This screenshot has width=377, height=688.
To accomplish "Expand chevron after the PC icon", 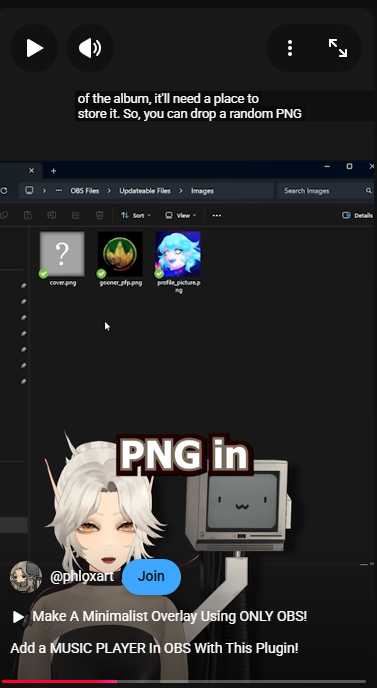I will coord(44,190).
